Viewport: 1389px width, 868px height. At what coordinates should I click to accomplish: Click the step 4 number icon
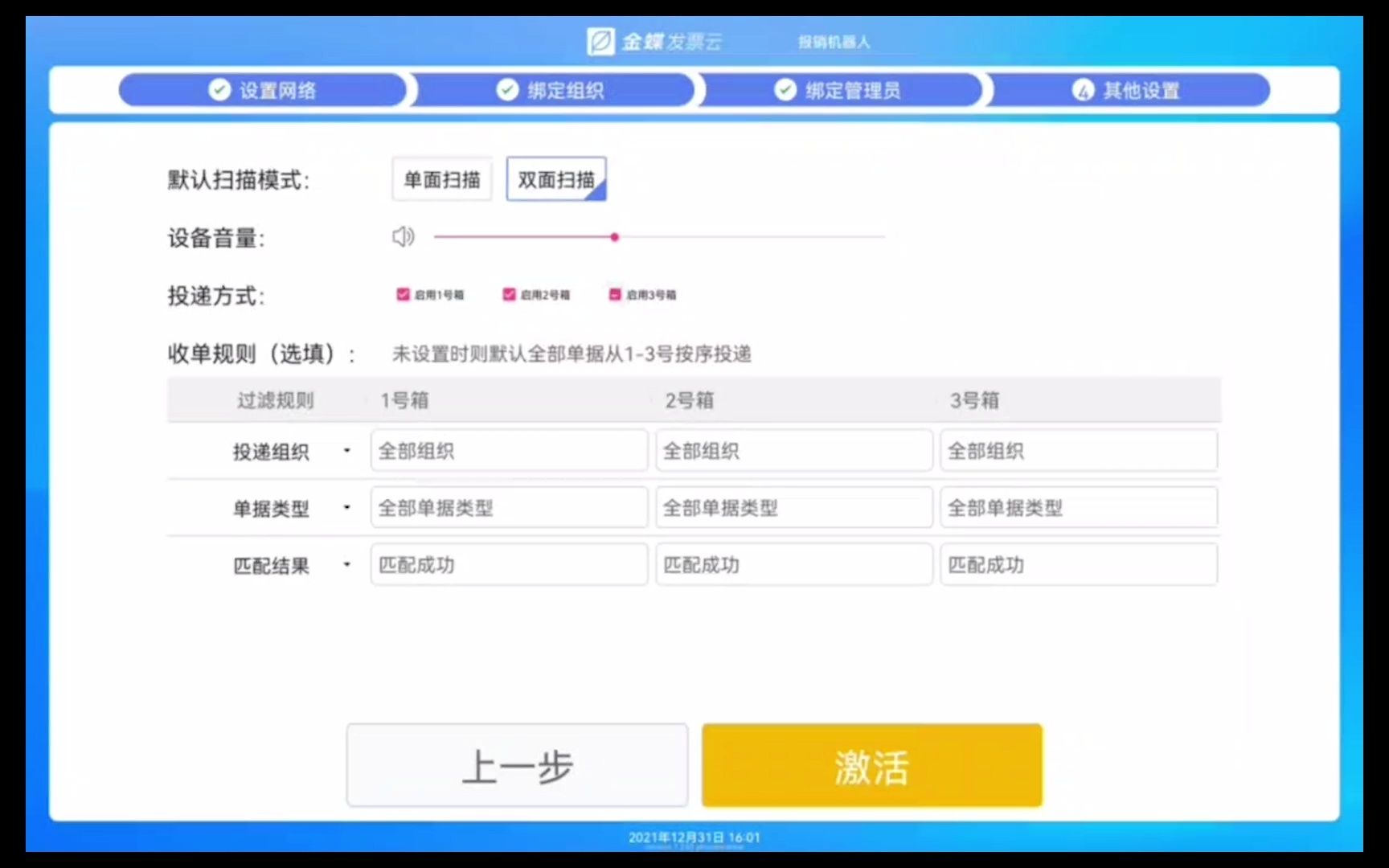click(1083, 90)
